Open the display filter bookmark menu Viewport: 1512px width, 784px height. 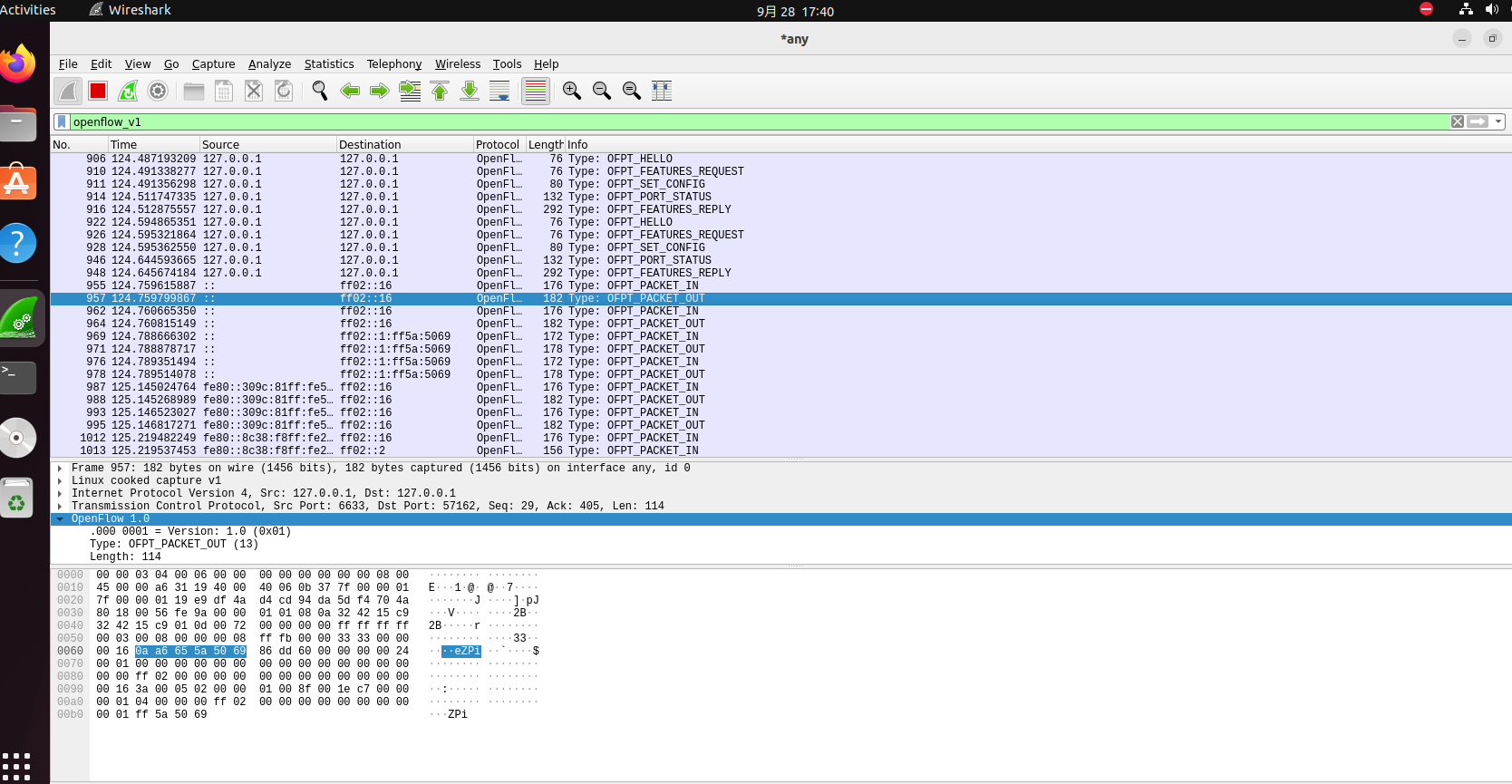[62, 121]
